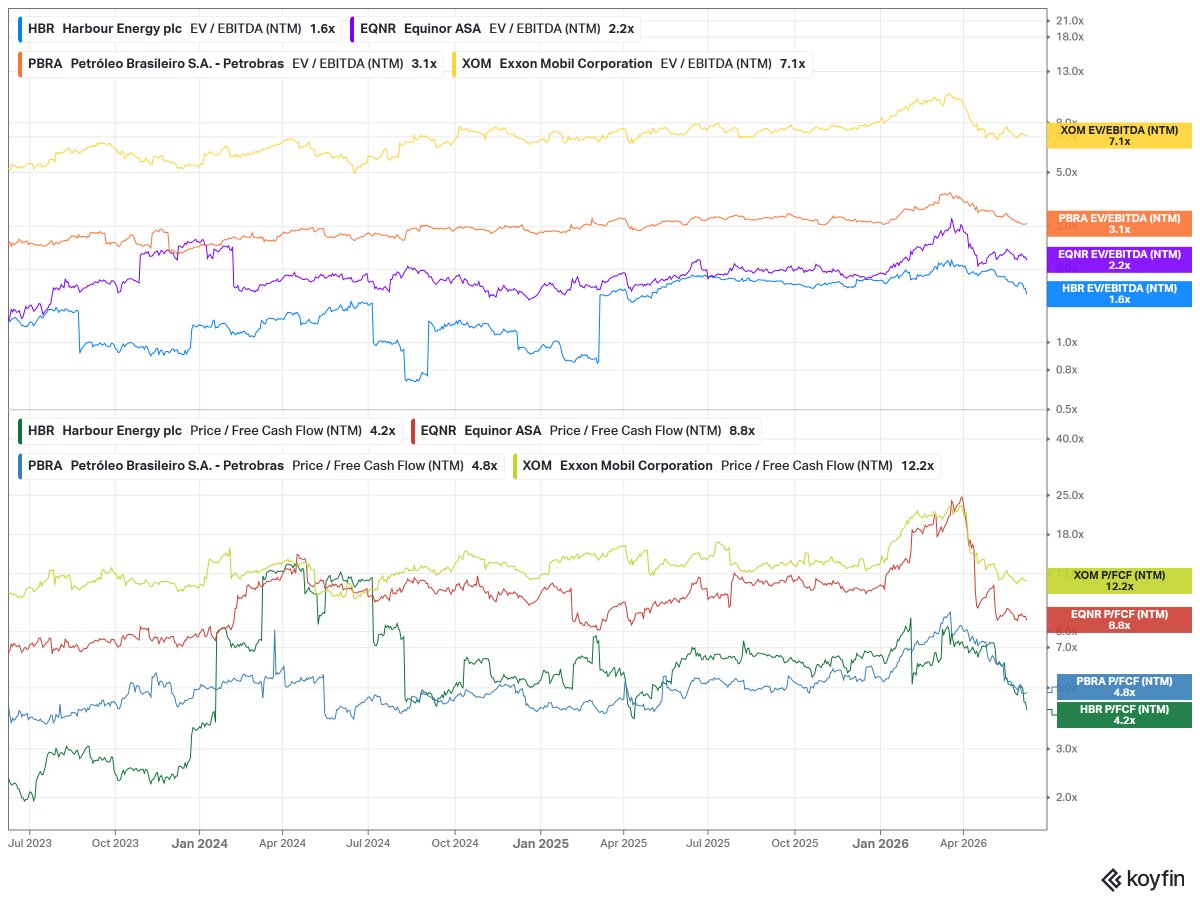The height and width of the screenshot is (900, 1200).
Task: Click the 40.0x value on lower axis
Action: 1070,439
